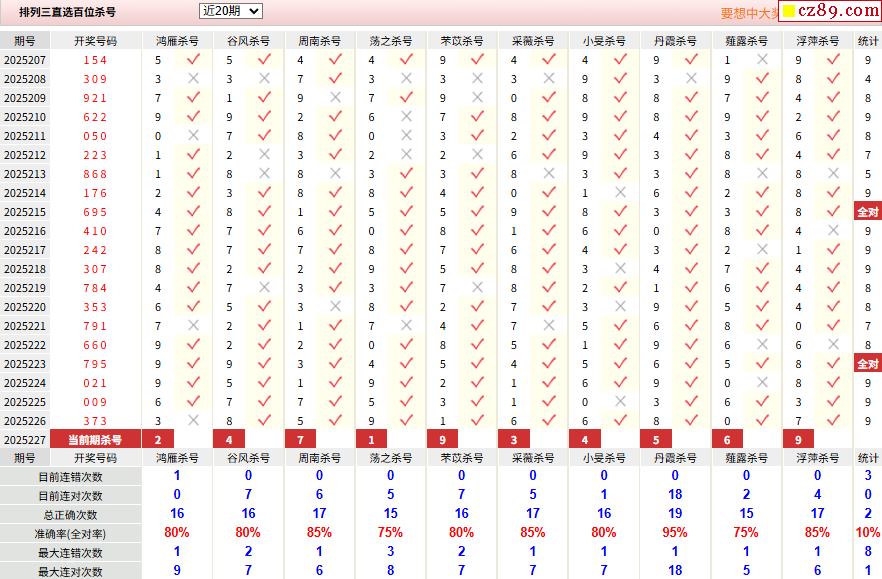Click the 周南杀号 X mark in row 2025220
The width and height of the screenshot is (882, 579).
[x=336, y=306]
